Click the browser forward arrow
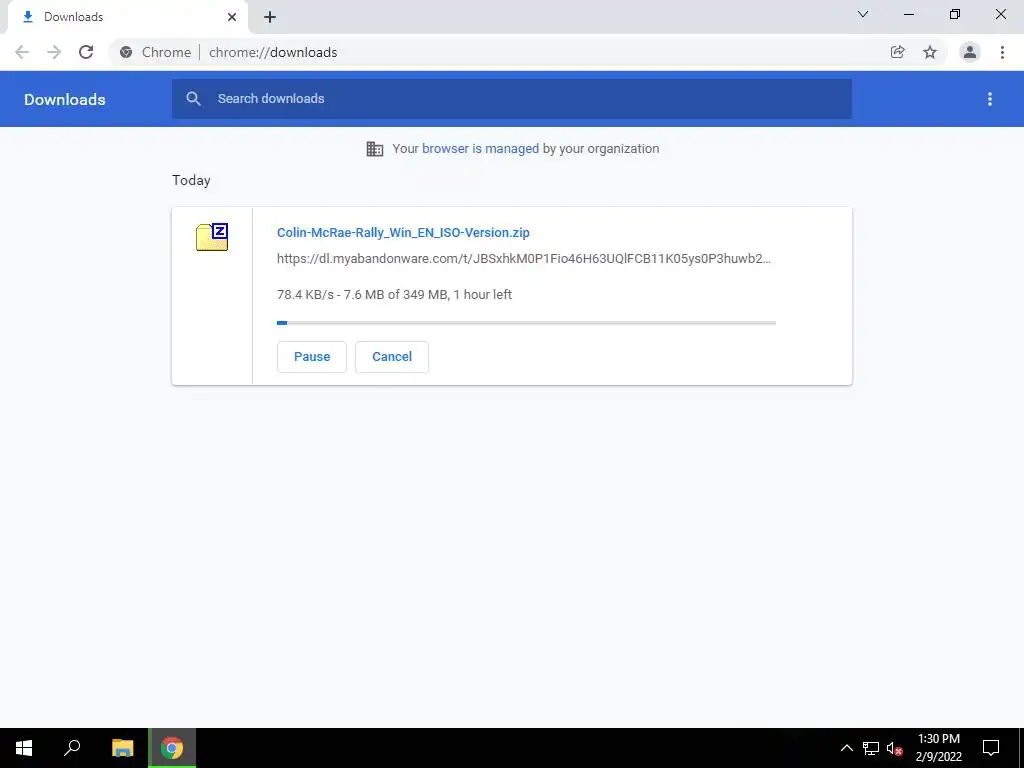Image resolution: width=1024 pixels, height=768 pixels. (54, 52)
